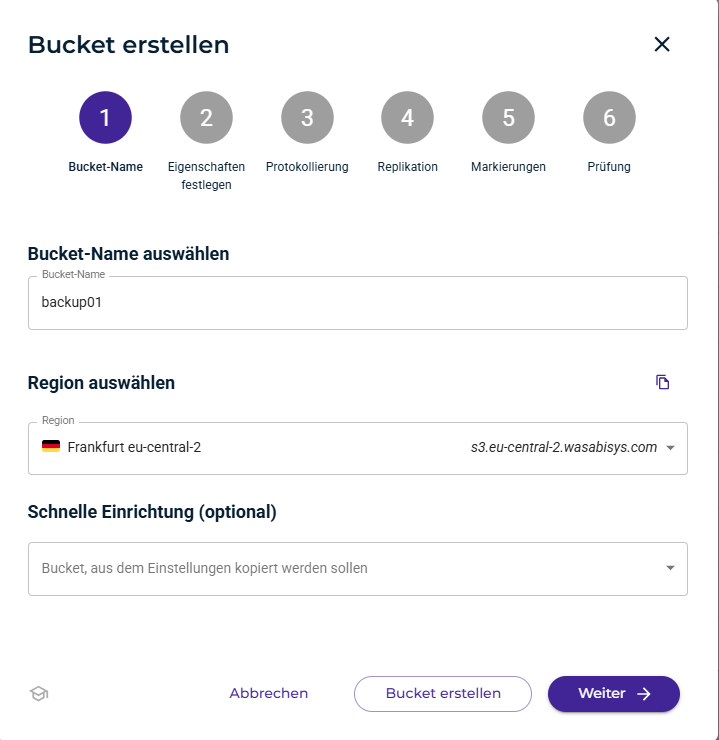
Task: Select step 4 Replikation
Action: pos(407,118)
